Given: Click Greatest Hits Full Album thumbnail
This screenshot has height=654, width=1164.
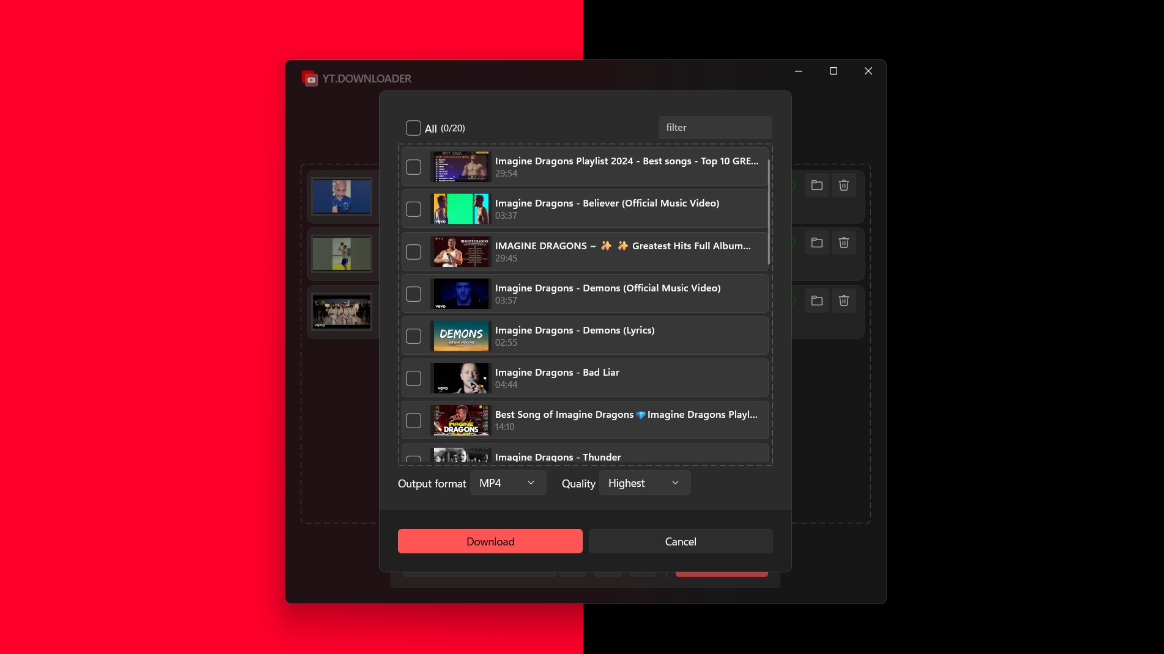Looking at the screenshot, I should 461,252.
